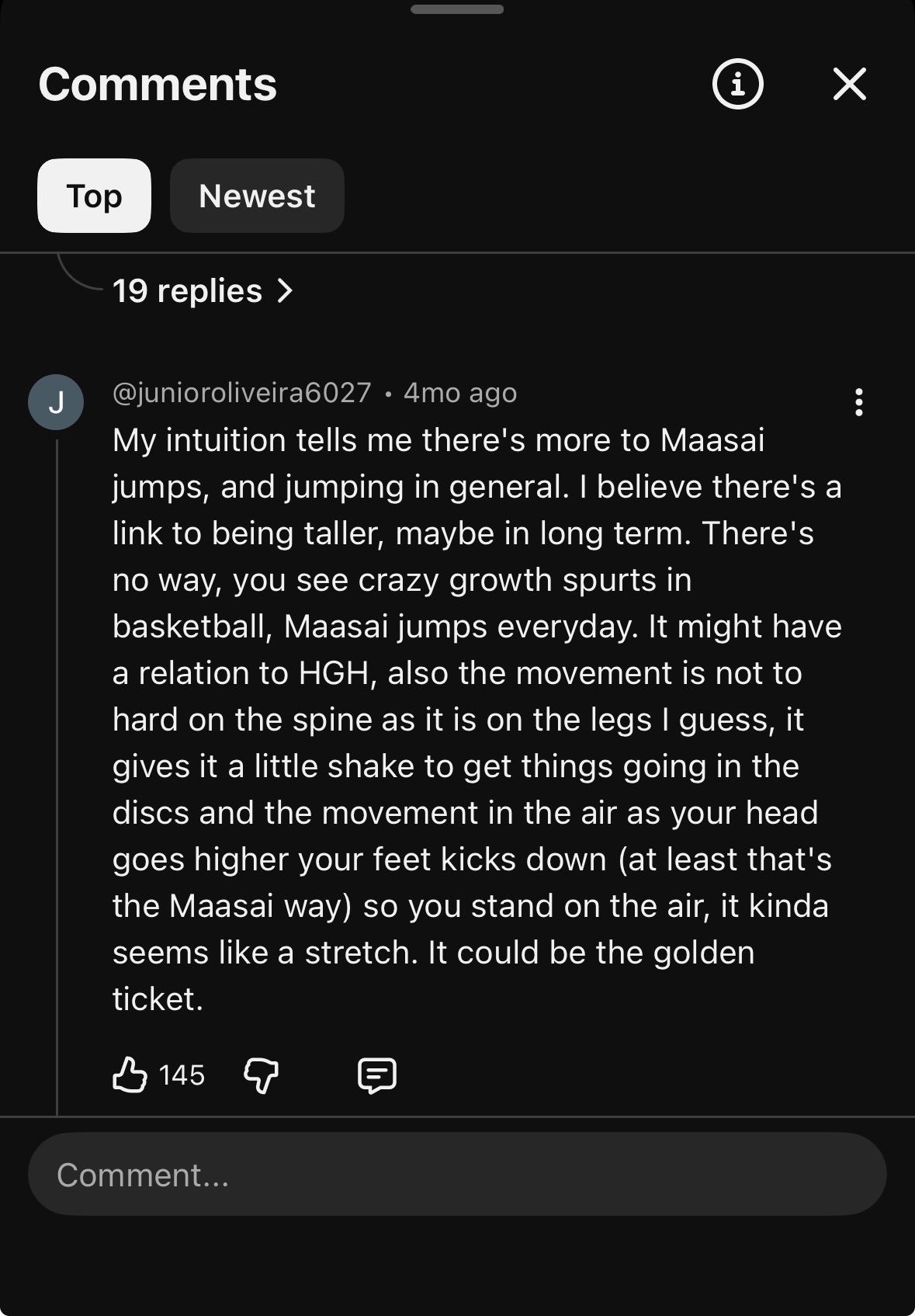Tap the Comments panel heading
Image resolution: width=915 pixels, height=1316 pixels.
tap(158, 84)
